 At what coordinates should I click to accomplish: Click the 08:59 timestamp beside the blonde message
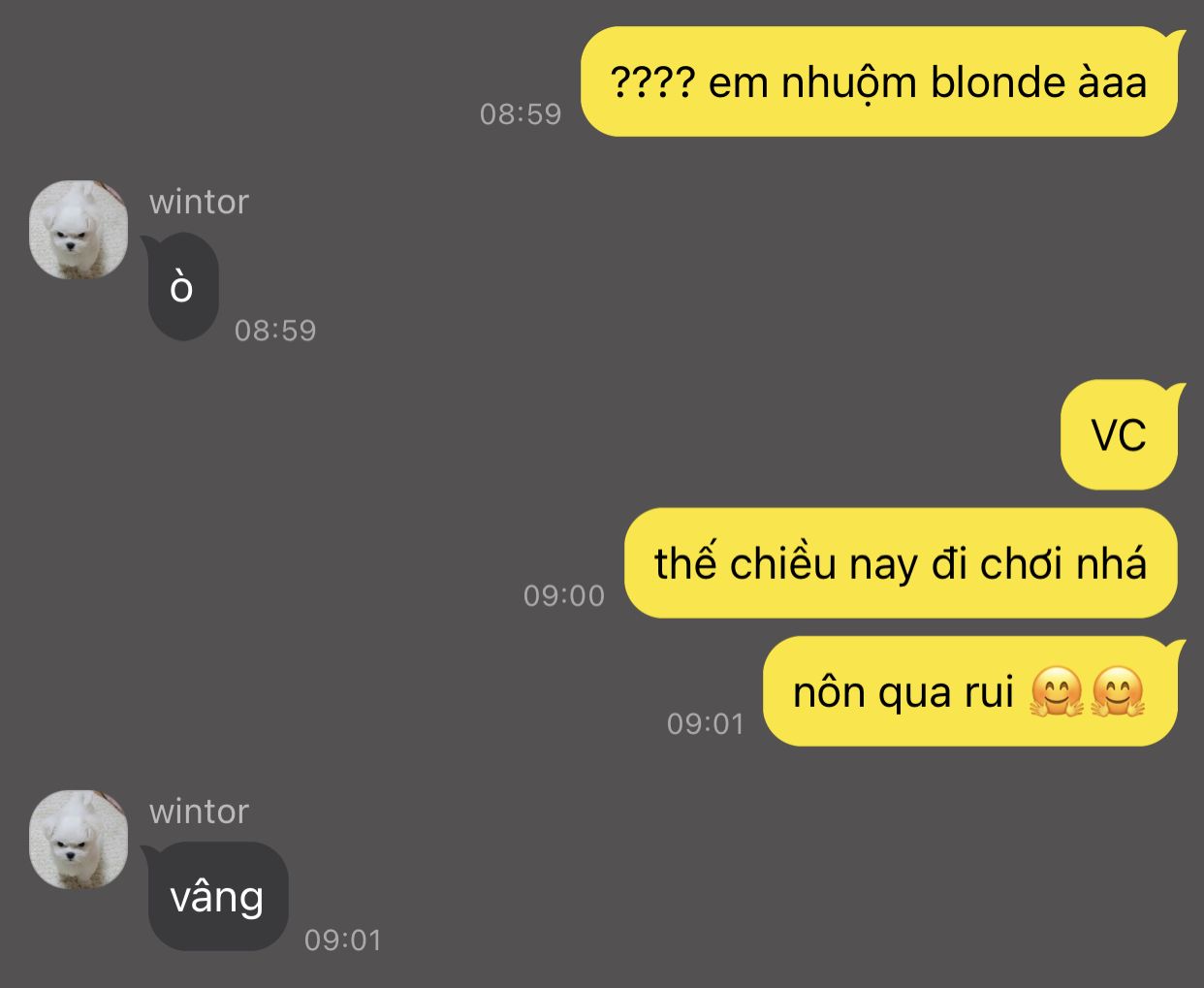(521, 114)
